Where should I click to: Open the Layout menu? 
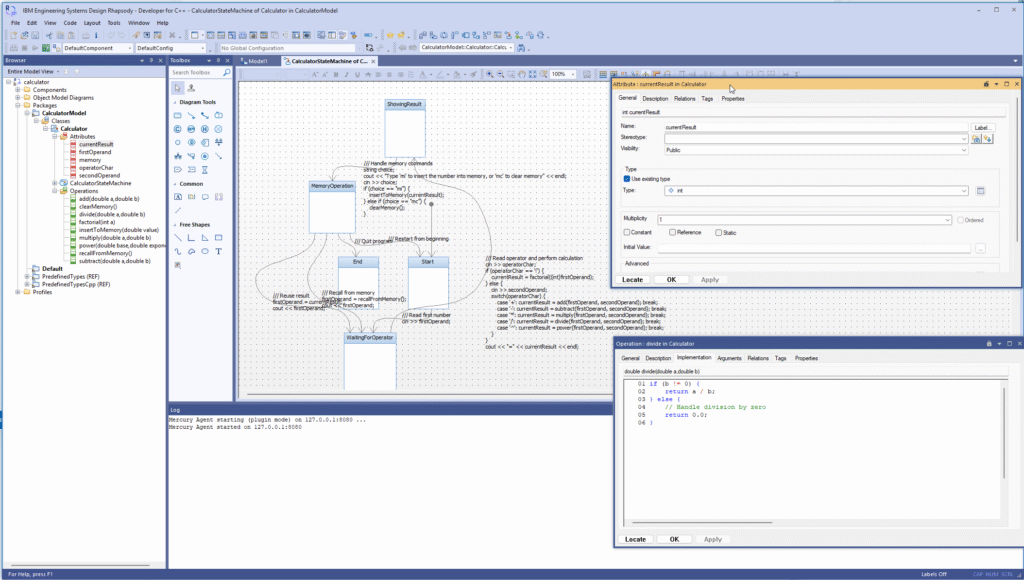click(92, 23)
